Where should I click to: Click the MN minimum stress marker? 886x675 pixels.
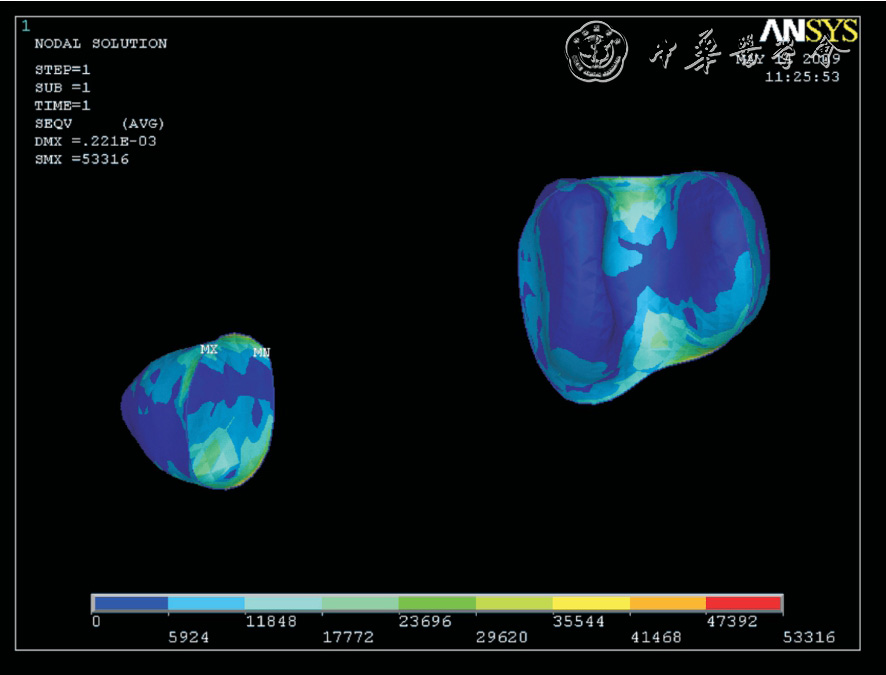[261, 352]
